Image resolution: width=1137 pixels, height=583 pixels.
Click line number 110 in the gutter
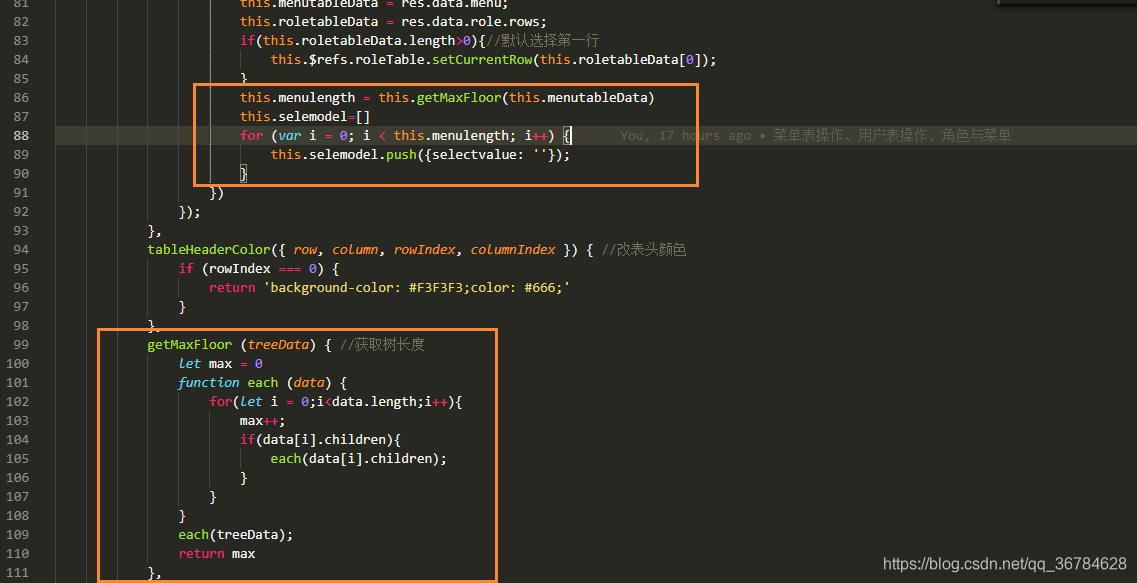pos(18,554)
